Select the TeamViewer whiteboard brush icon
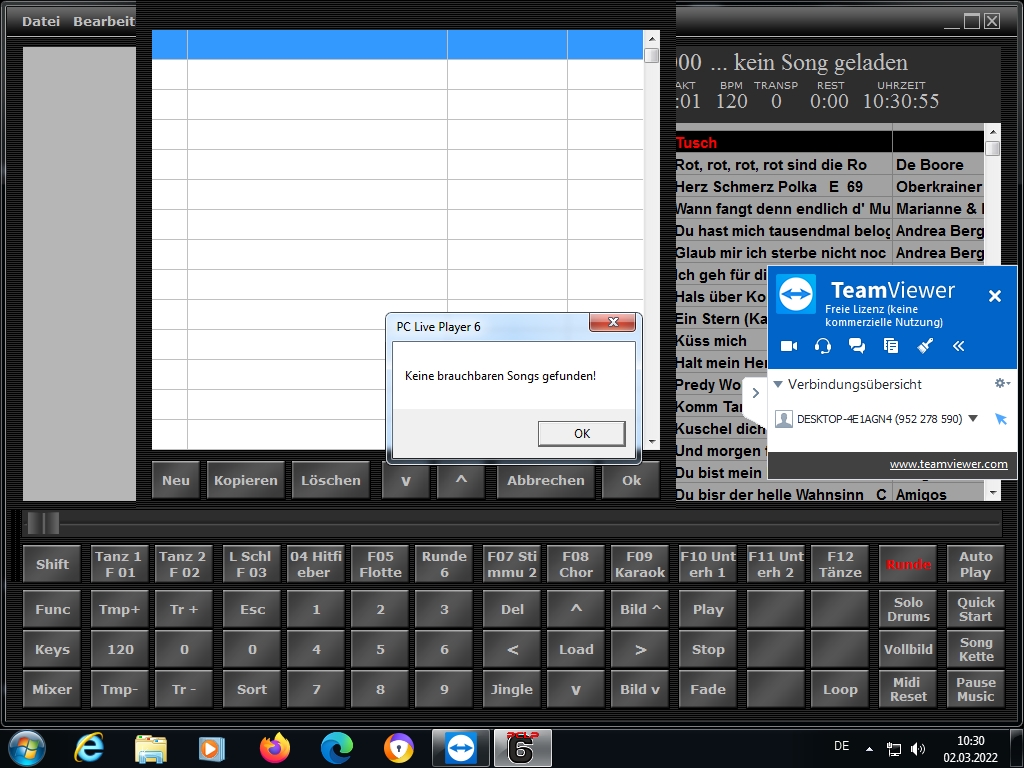 pos(925,346)
